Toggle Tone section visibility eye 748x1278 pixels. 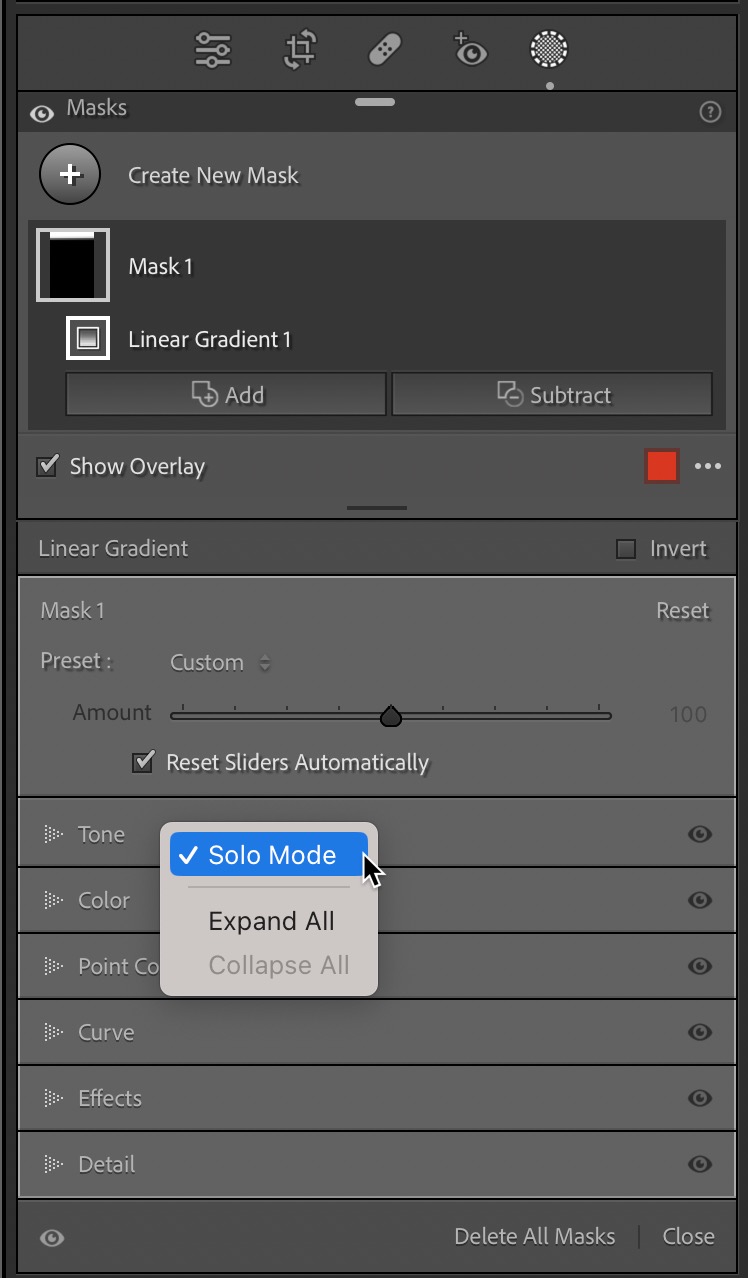[x=700, y=834]
